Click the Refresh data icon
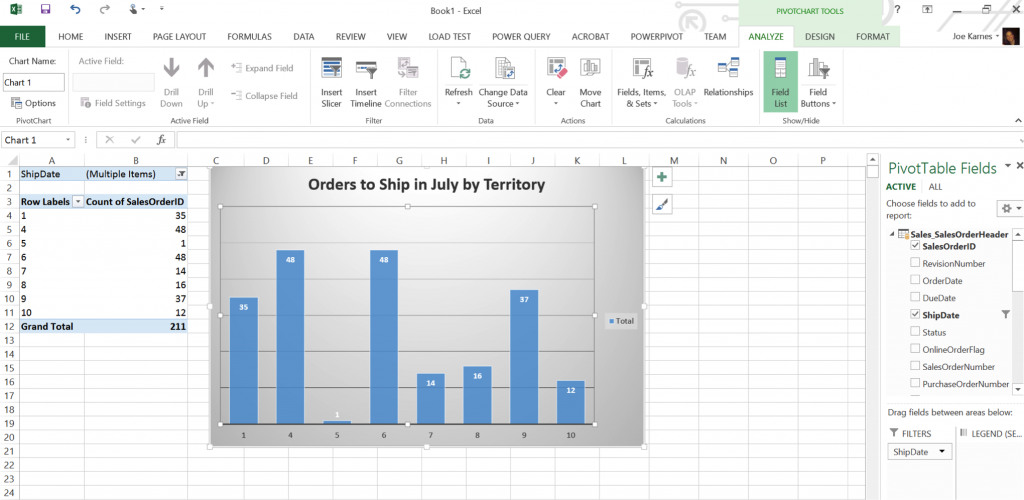1024x500 pixels. click(459, 70)
